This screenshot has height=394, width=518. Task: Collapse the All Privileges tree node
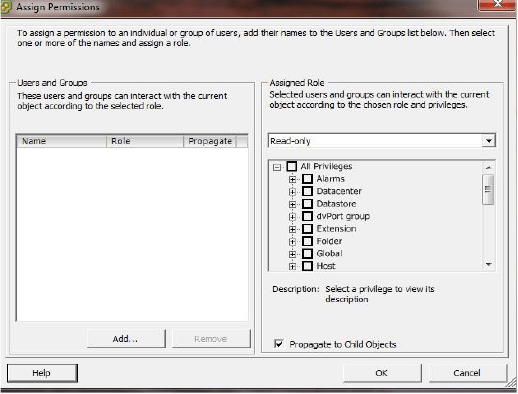click(x=277, y=167)
